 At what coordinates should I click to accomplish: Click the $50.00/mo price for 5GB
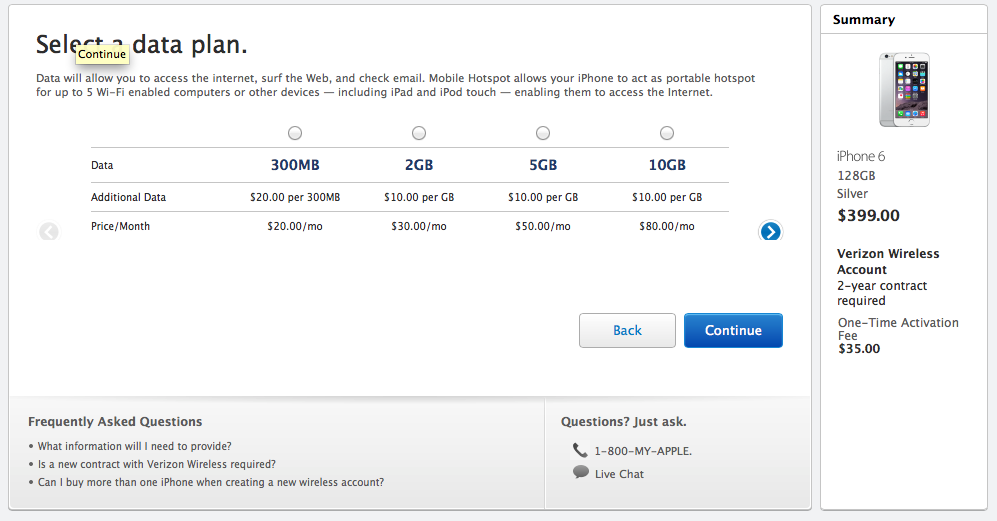click(x=543, y=226)
